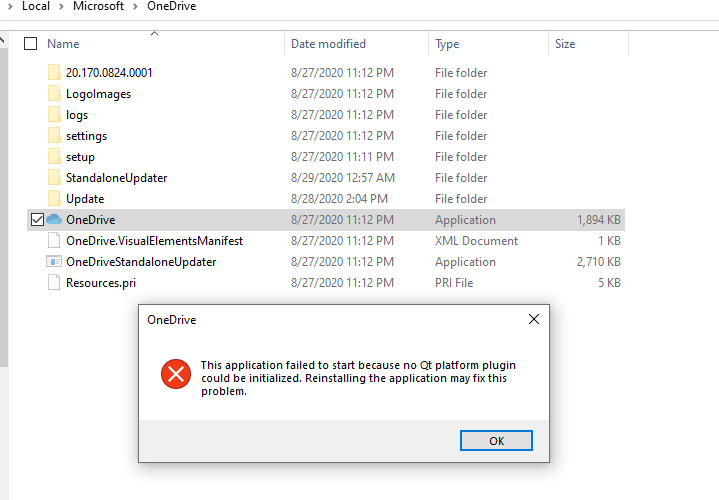Select the OneDrive cloud application icon
Viewport: 719px width, 500px height.
tap(54, 220)
